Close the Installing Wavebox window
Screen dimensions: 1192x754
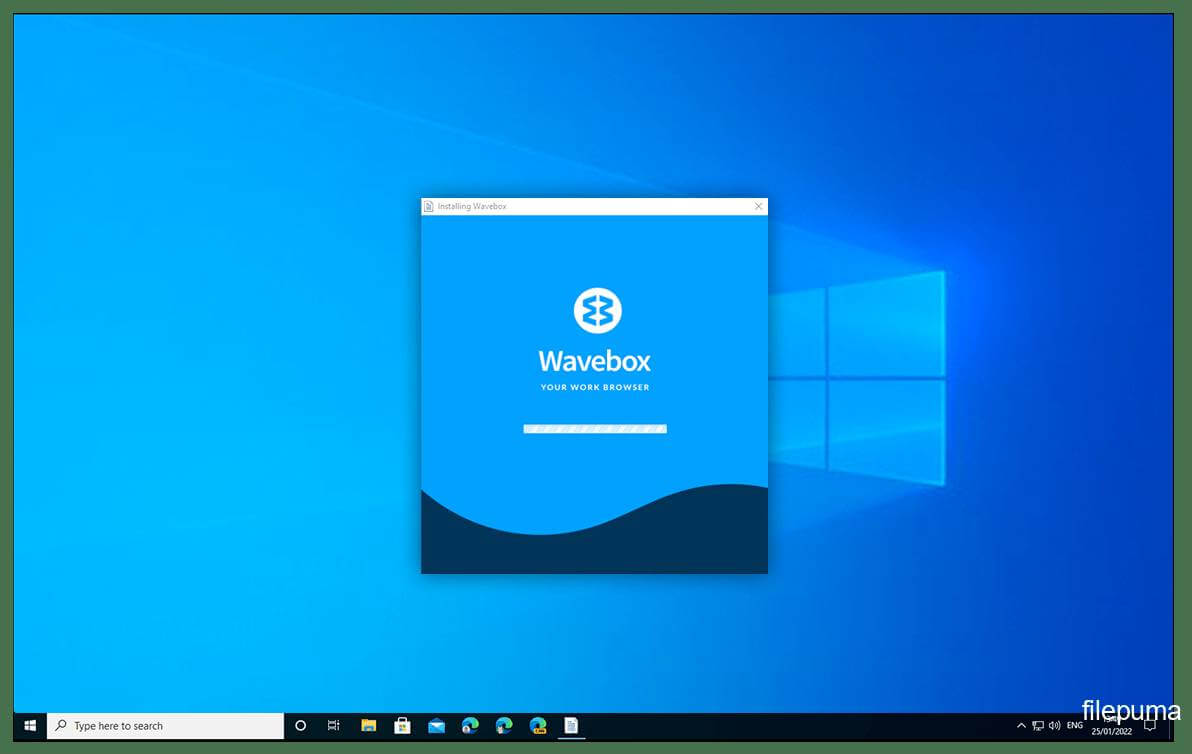point(758,206)
